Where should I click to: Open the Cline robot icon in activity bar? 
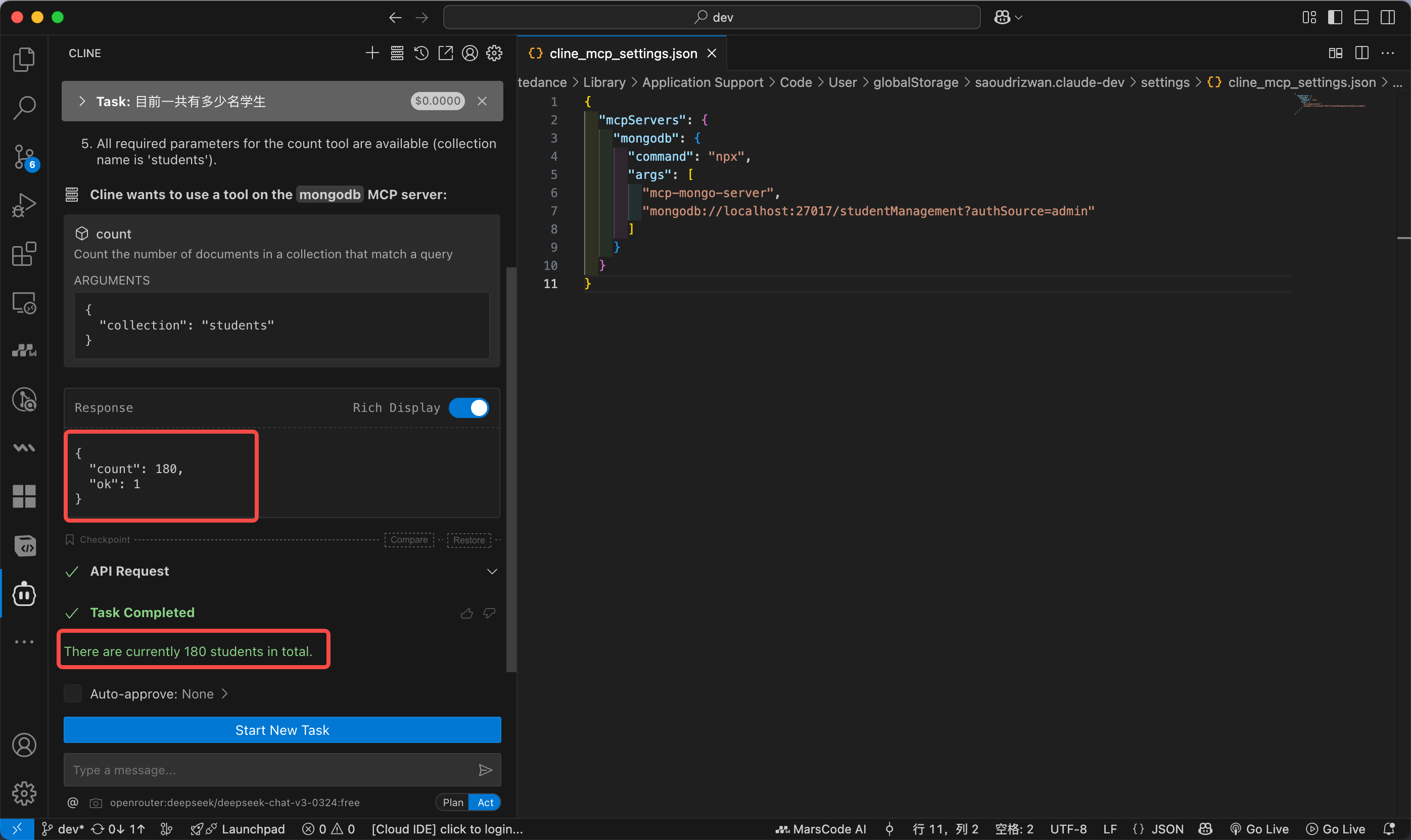[x=24, y=594]
